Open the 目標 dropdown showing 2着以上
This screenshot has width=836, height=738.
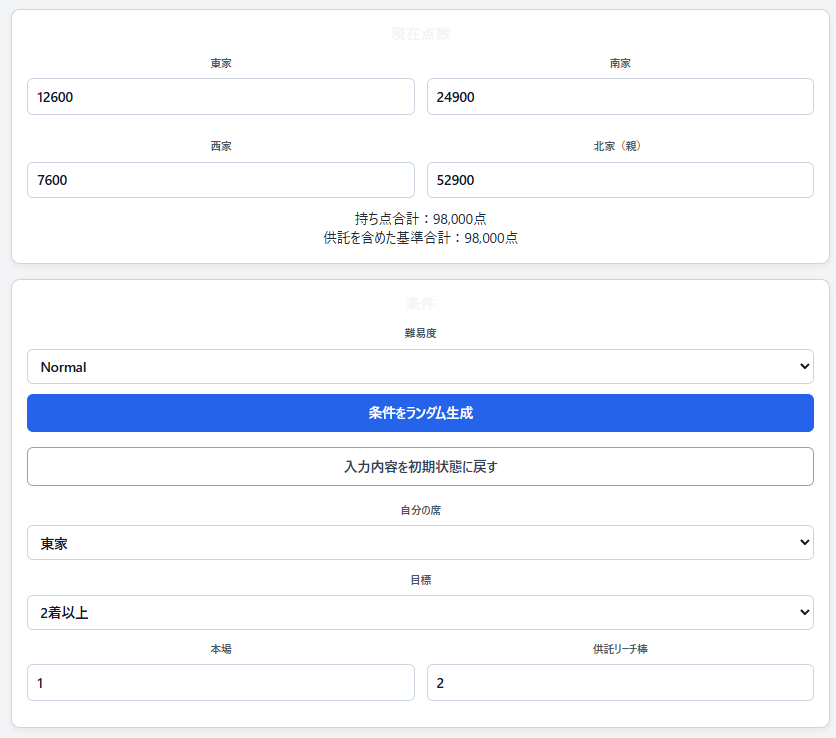420,612
